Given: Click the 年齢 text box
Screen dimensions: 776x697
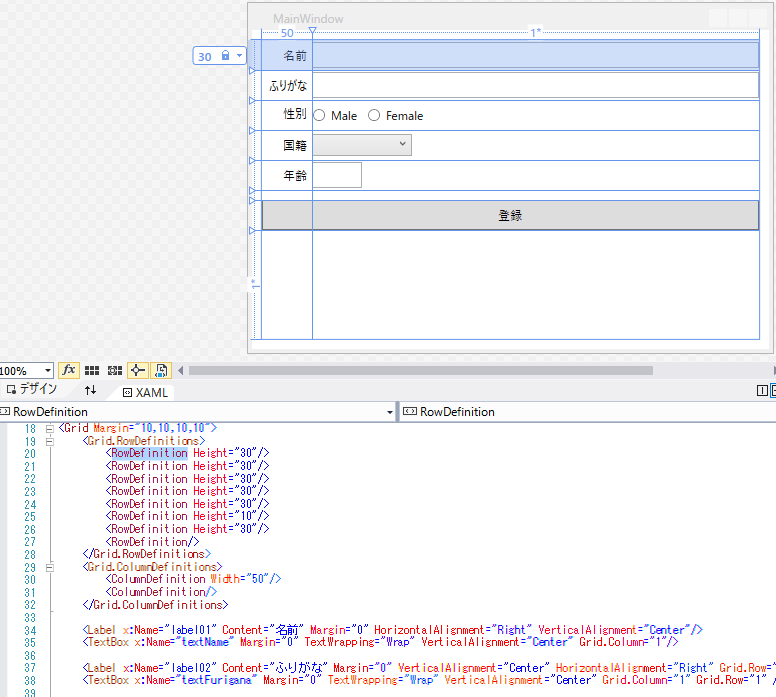Looking at the screenshot, I should (337, 175).
